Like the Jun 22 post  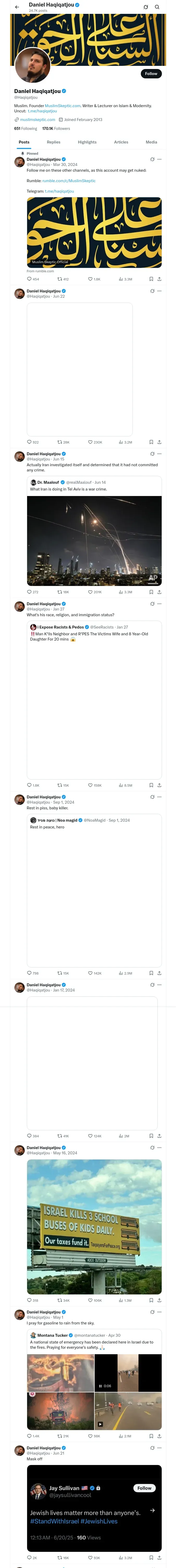[x=90, y=442]
